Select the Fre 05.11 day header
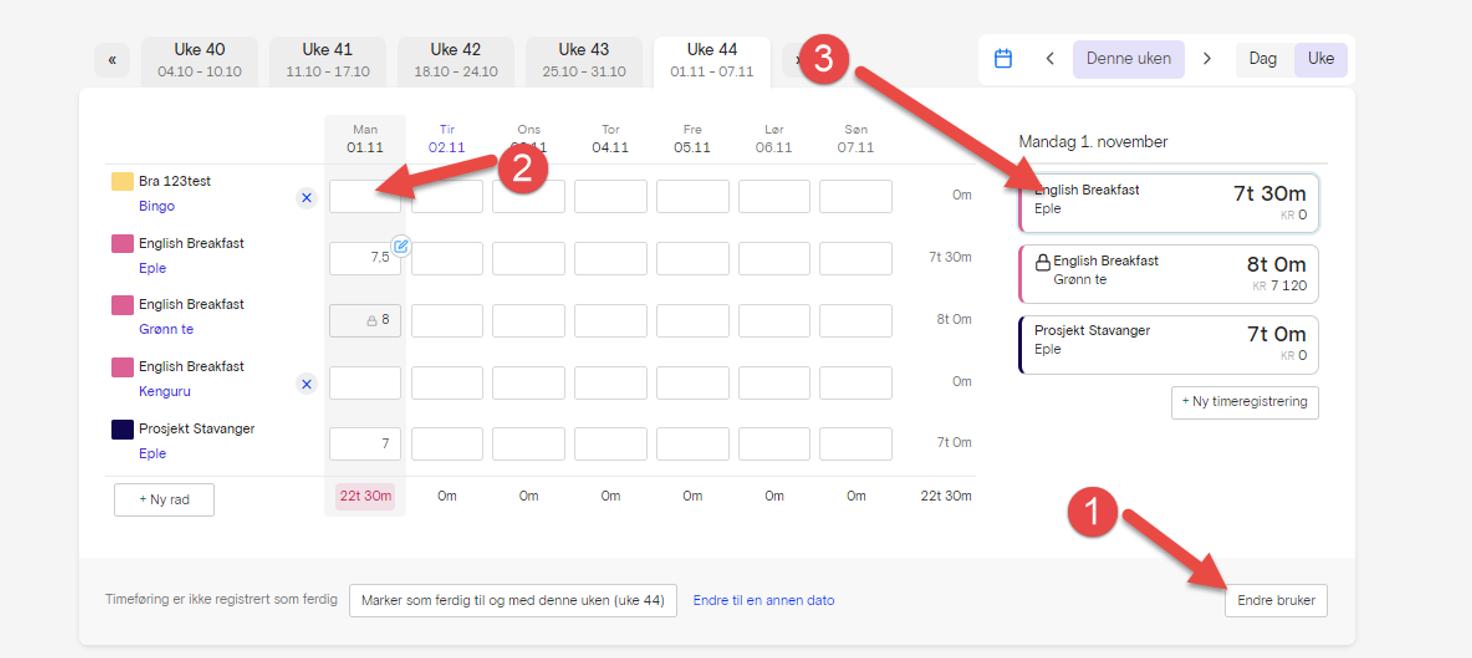Screen dimensions: 1472x658 (x=692, y=139)
